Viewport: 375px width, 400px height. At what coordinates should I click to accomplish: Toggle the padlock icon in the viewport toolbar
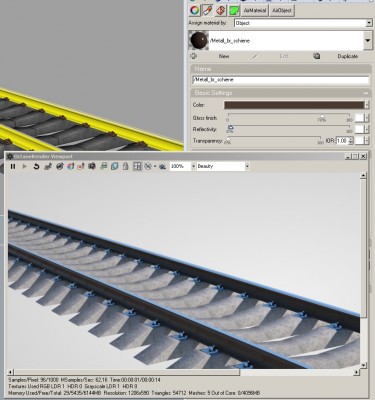[126, 166]
